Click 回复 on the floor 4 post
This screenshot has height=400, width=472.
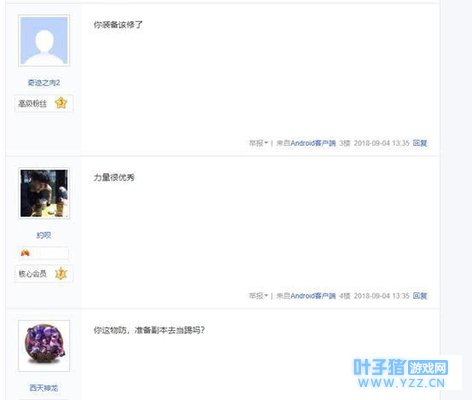[420, 296]
